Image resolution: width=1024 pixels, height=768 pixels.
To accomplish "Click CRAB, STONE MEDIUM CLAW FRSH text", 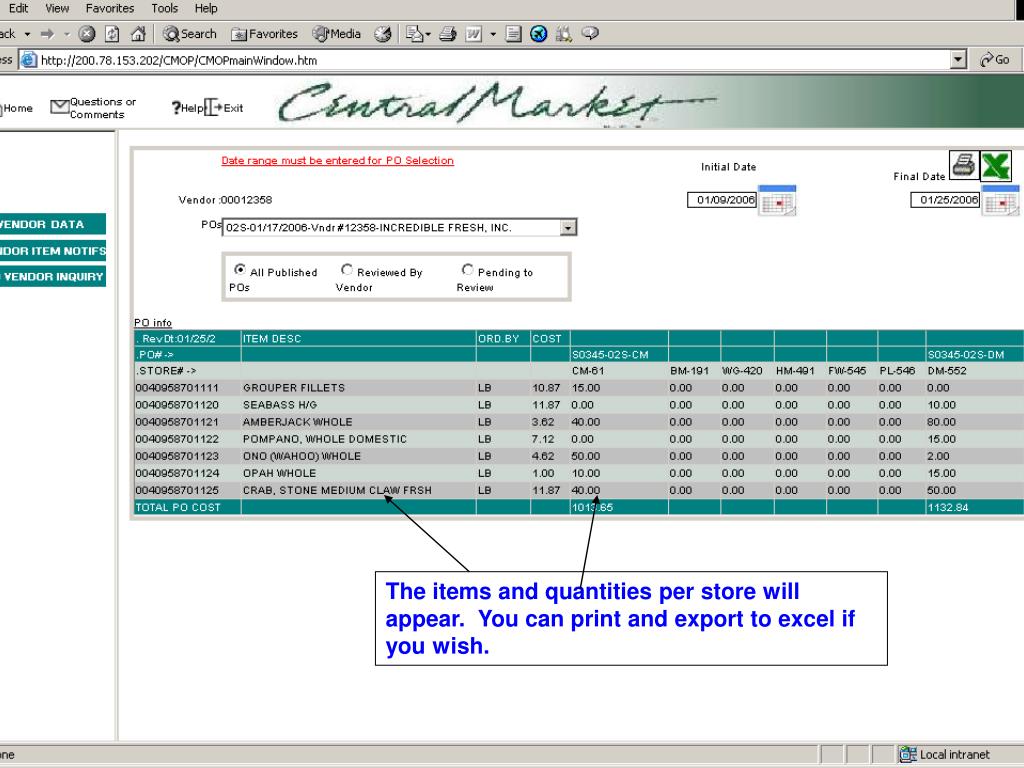I will (337, 490).
